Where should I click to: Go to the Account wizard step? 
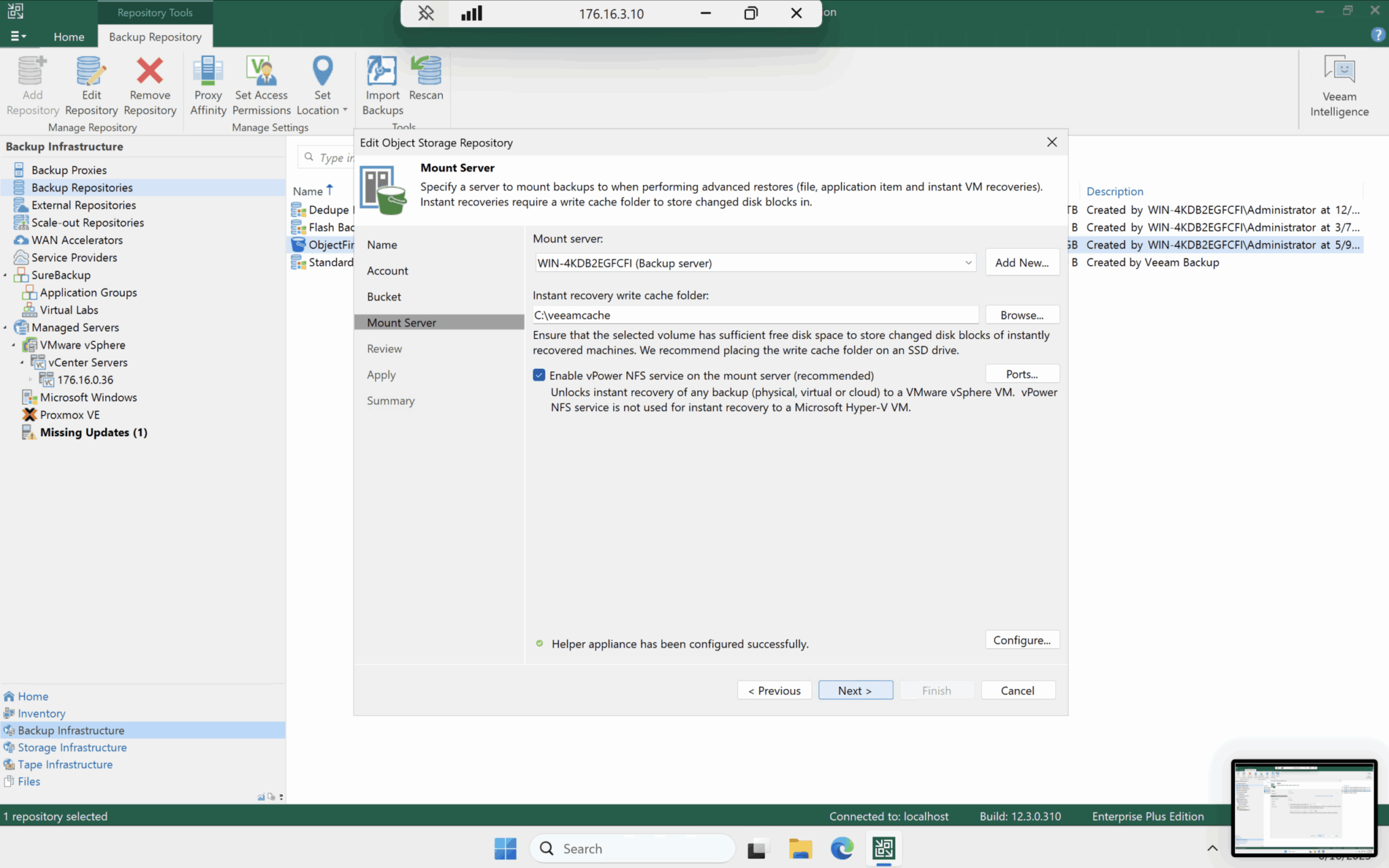coord(387,271)
